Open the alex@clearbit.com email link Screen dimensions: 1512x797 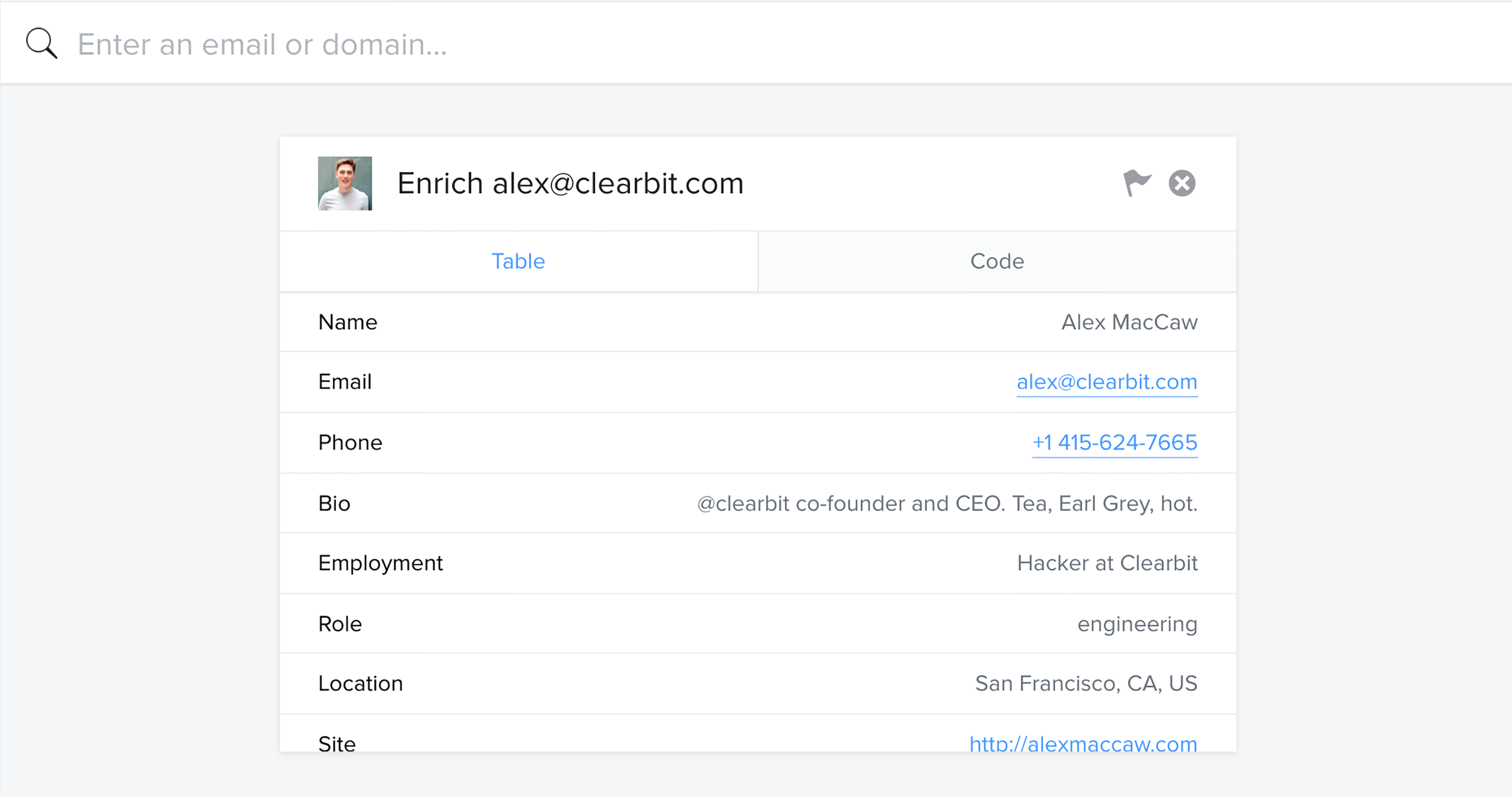pos(1107,382)
